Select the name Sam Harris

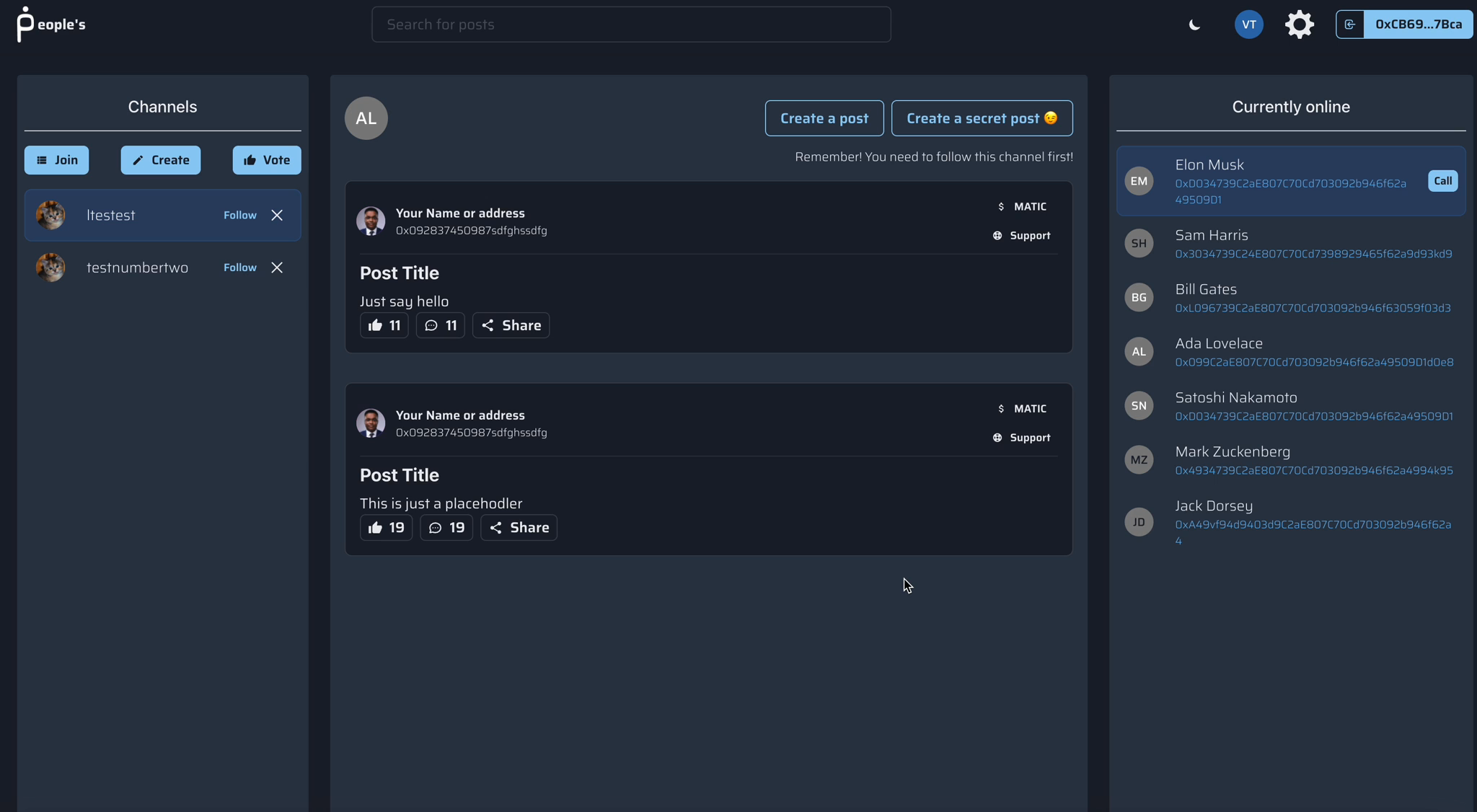(1211, 235)
